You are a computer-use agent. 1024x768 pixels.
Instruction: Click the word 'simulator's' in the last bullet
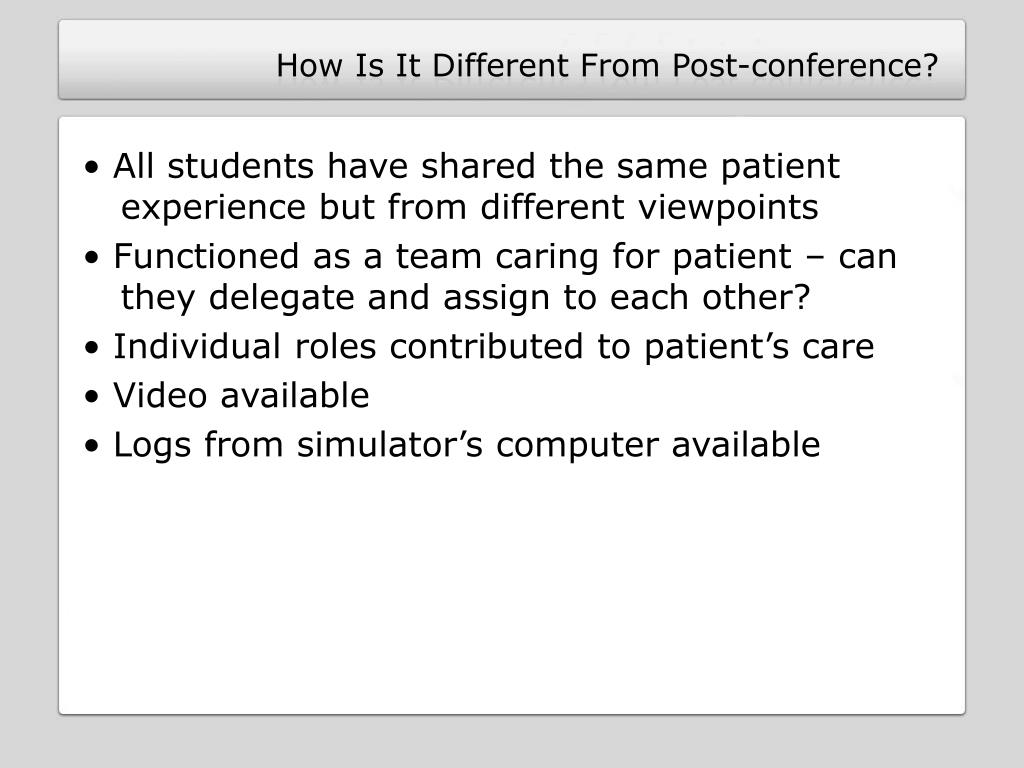tap(390, 445)
